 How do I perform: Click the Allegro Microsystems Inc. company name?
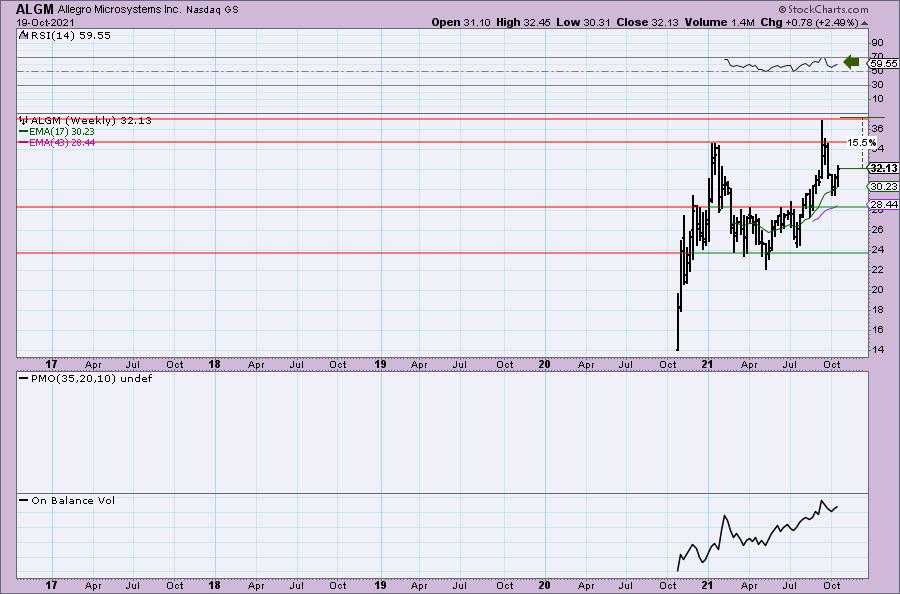(x=120, y=10)
